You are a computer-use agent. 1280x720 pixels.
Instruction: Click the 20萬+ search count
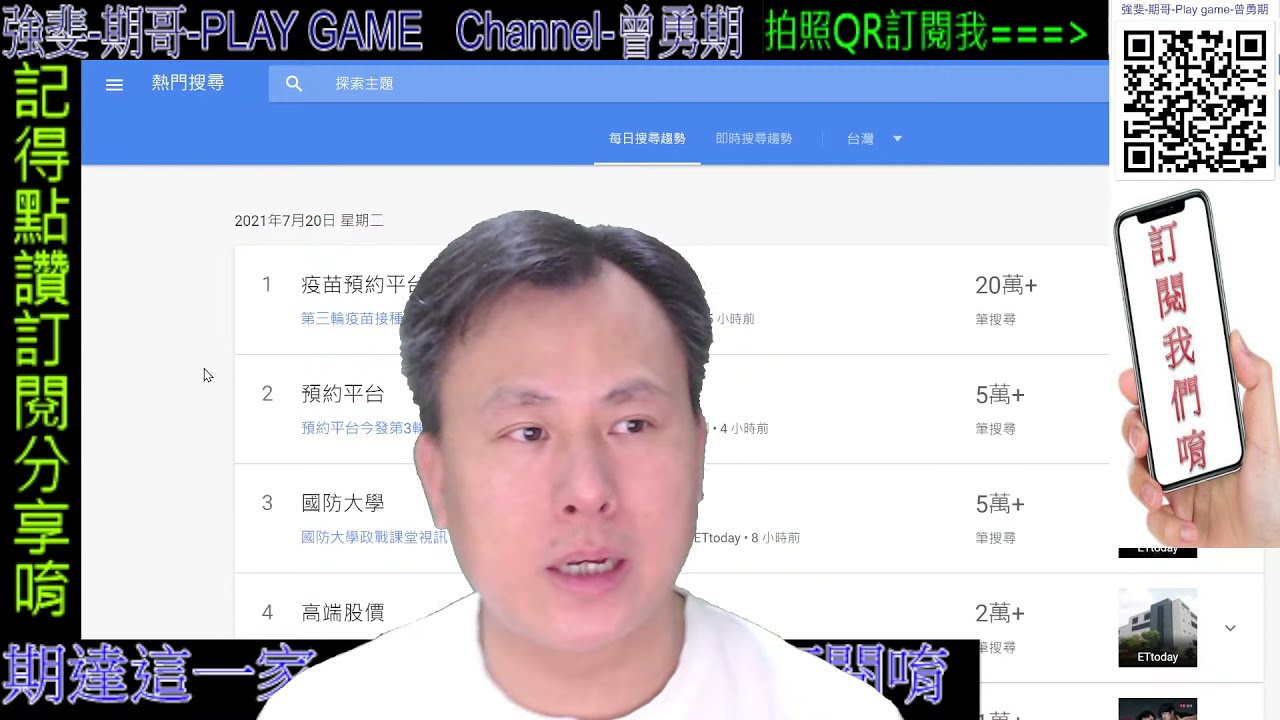[1006, 286]
